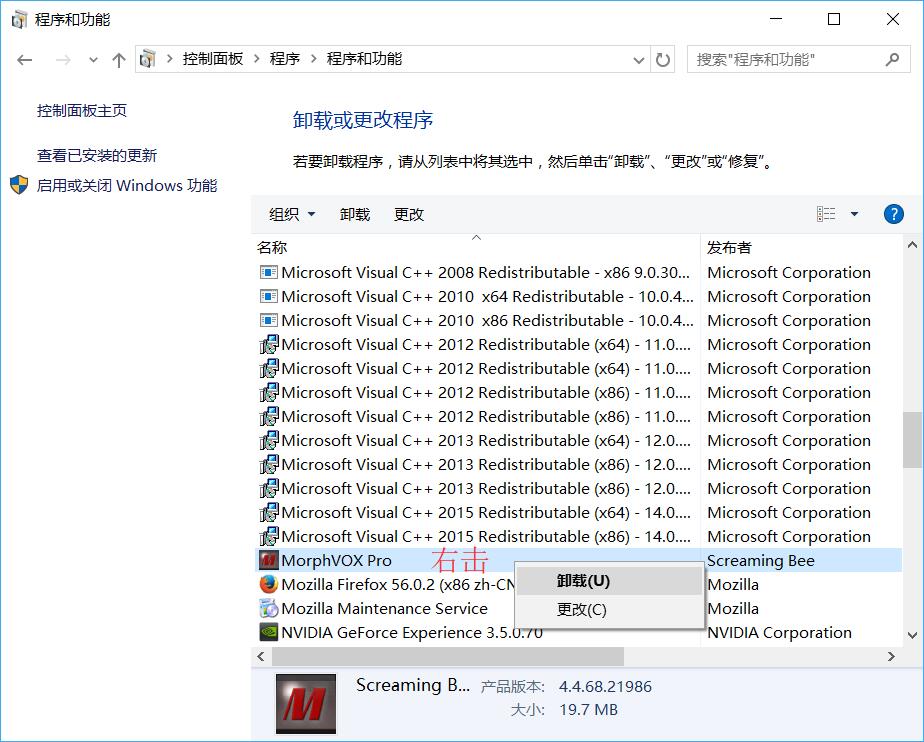Click the 卸载 toolbar button
The width and height of the screenshot is (924, 742).
pyautogui.click(x=355, y=214)
